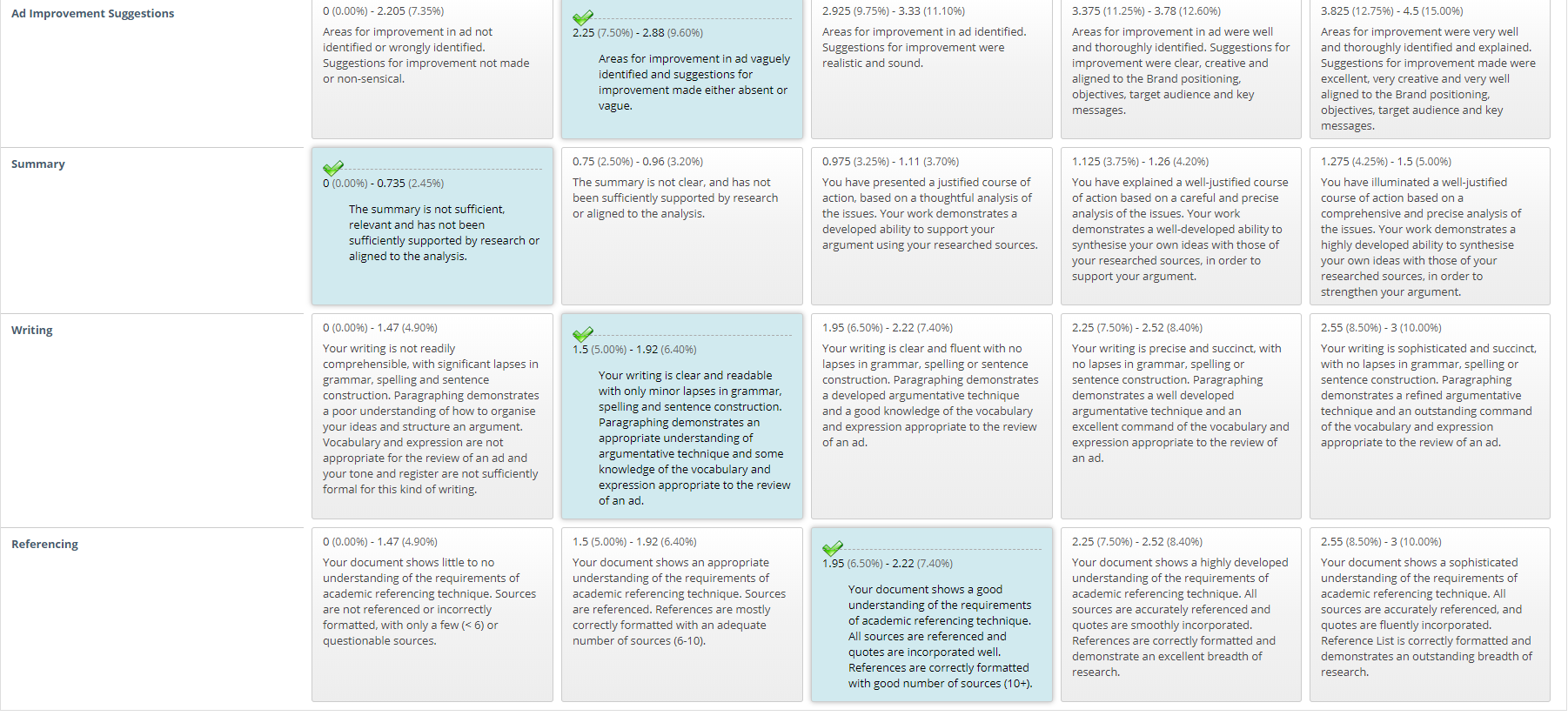
Task: Select Ad Improvement cell 3.825 (12.75%) - 4.5
Action: [1430, 69]
